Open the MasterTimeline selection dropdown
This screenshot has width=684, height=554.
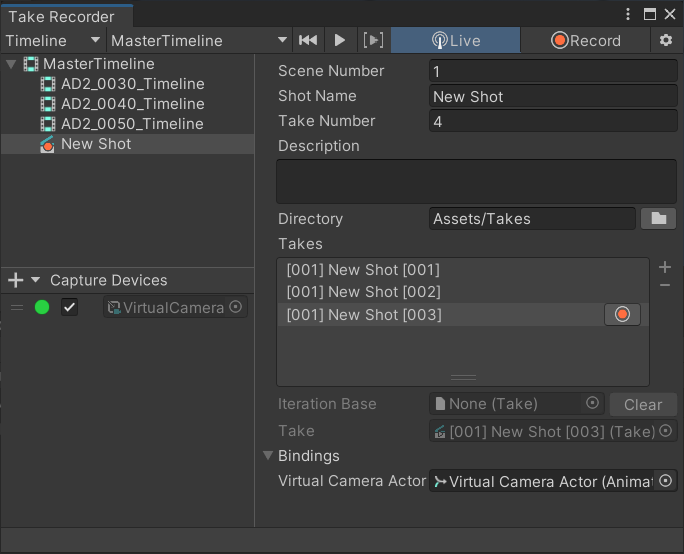198,41
